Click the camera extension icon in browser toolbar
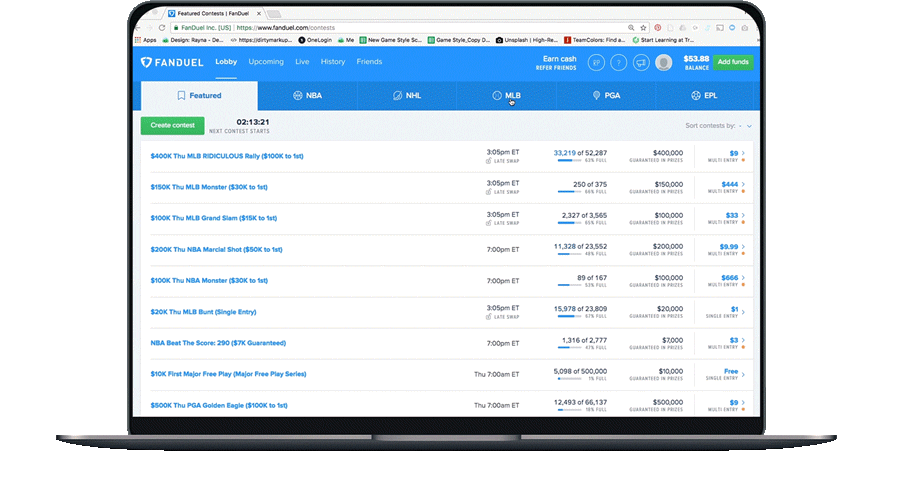This screenshot has width=900, height=478. point(744,28)
